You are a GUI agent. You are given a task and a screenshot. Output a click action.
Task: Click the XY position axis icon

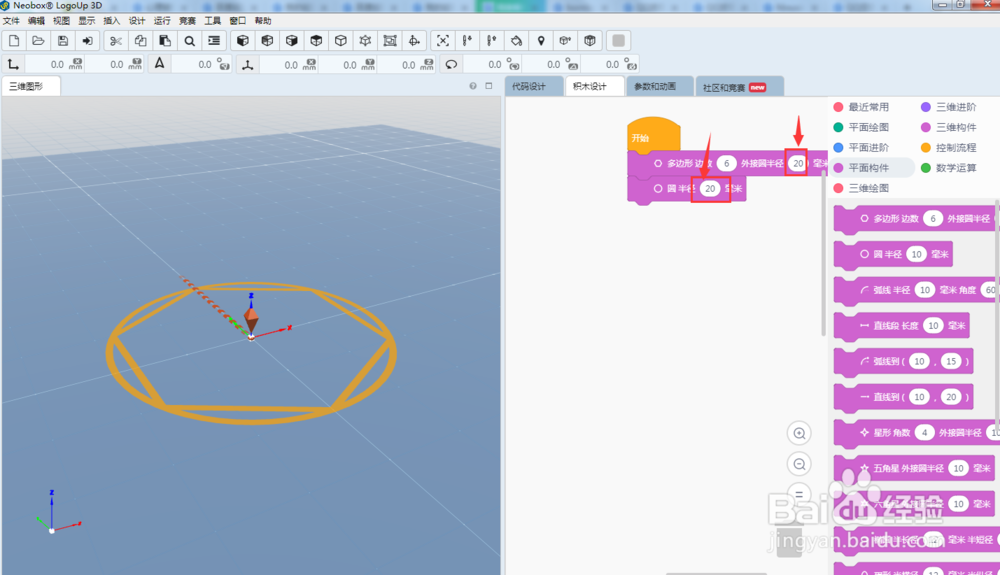[x=13, y=64]
